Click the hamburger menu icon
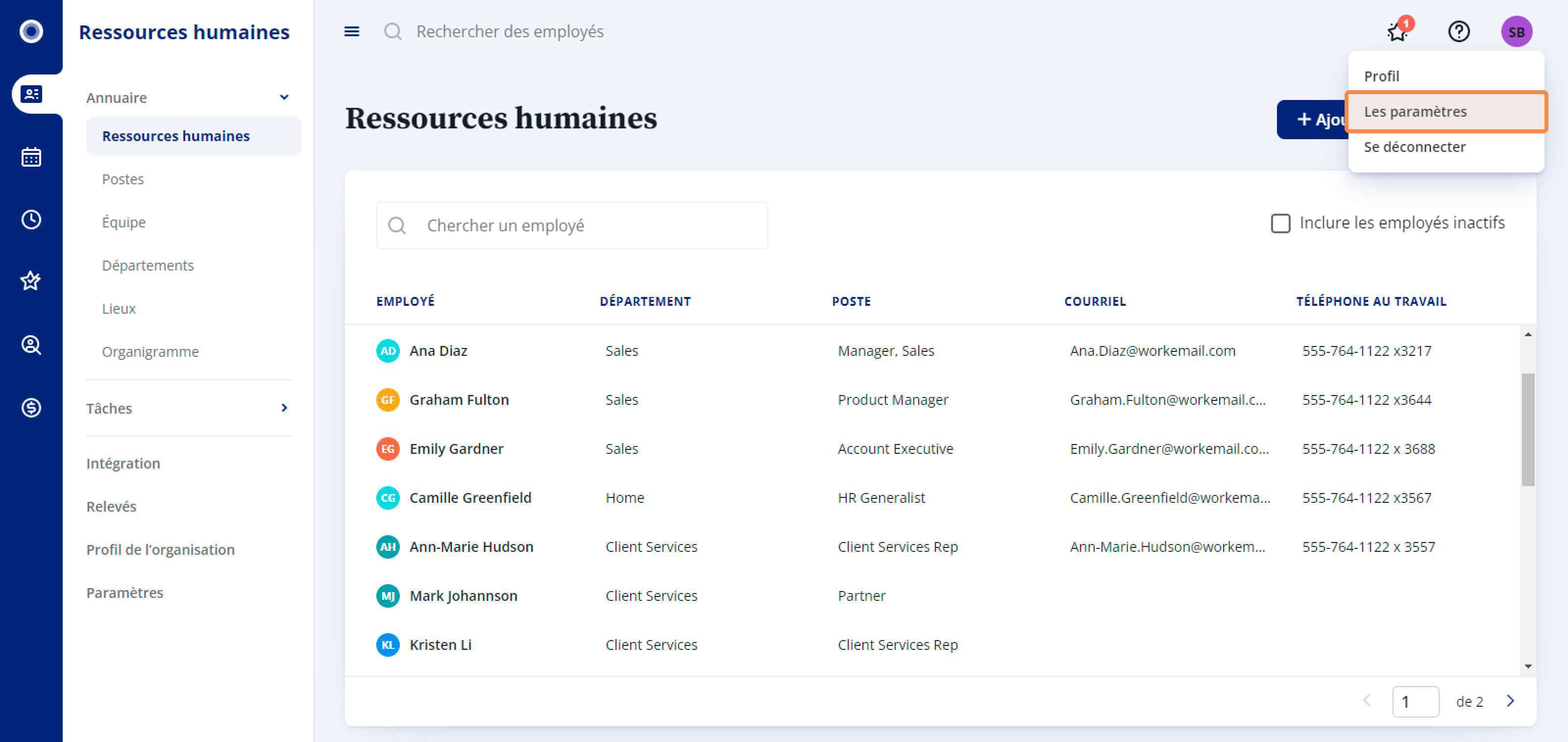Screen dimensions: 1568x742 (x=352, y=32)
